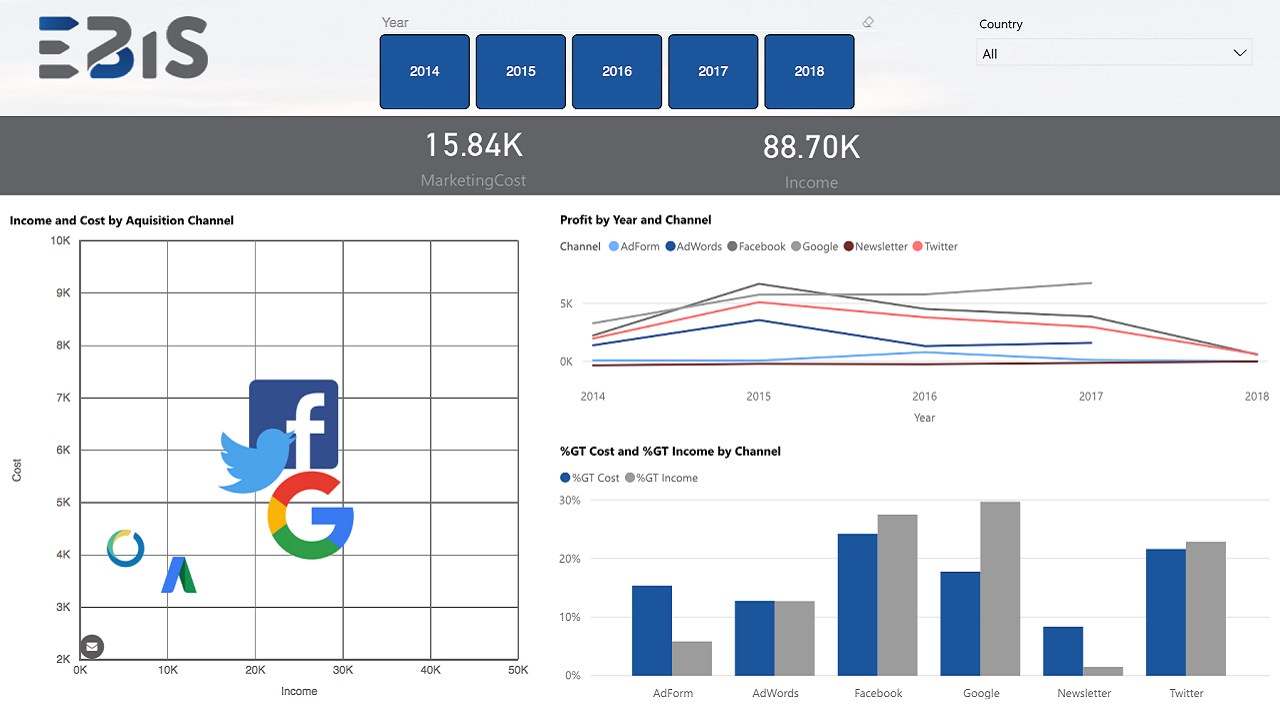The width and height of the screenshot is (1280, 720).
Task: Click the Newsletter axis label on bar chart
Action: tap(1084, 693)
